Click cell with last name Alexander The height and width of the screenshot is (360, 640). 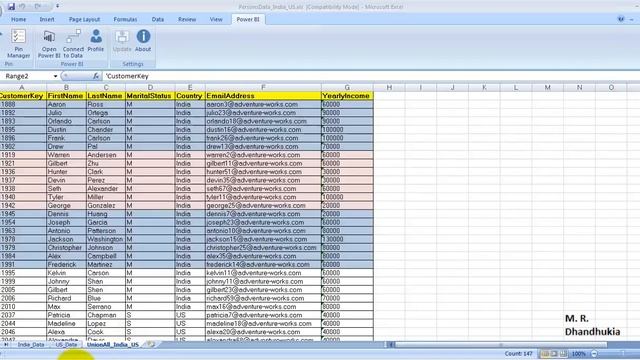click(106, 189)
